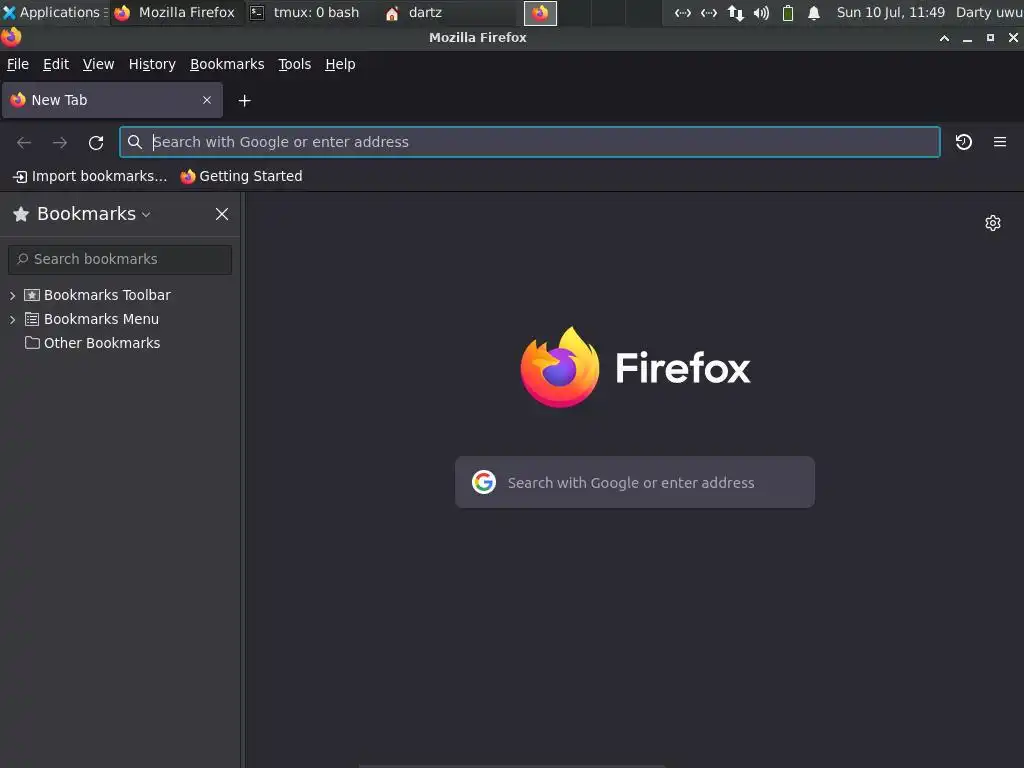Click the battery indicator in panel

pos(788,13)
